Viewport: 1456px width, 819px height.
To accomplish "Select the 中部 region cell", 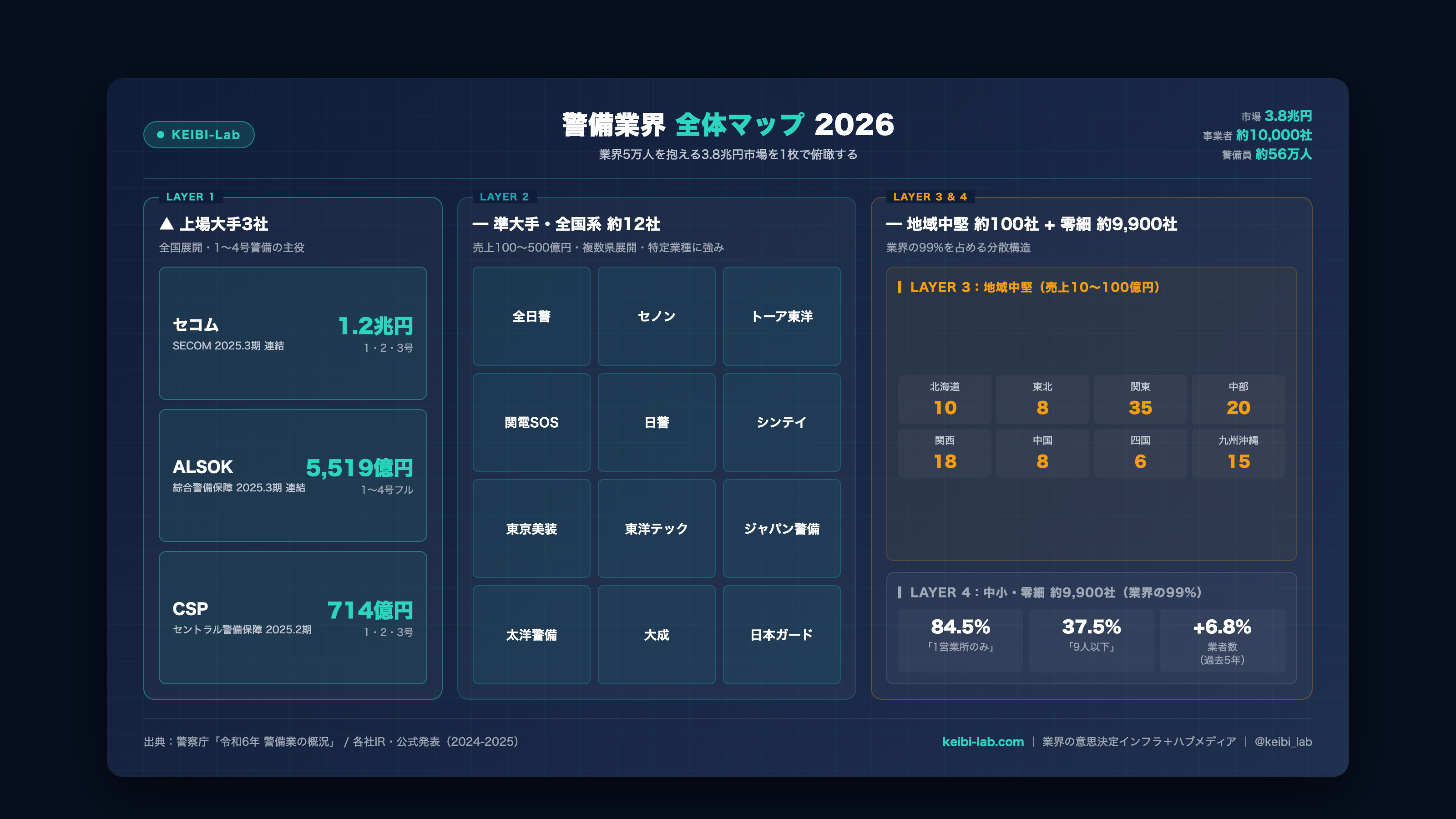I will (x=1239, y=399).
